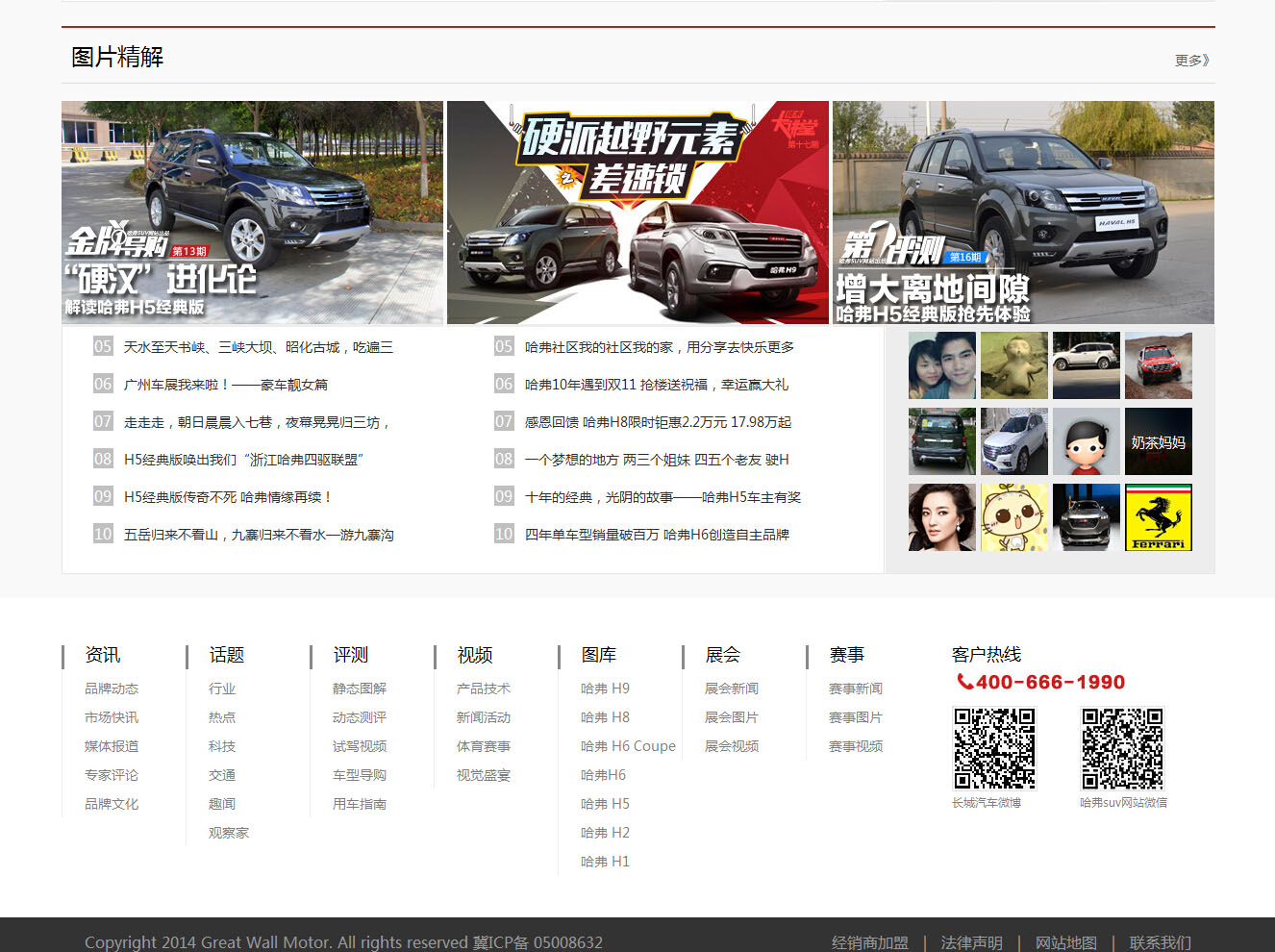Open article 四年单车型销量破百万
1275x952 pixels.
coord(657,535)
